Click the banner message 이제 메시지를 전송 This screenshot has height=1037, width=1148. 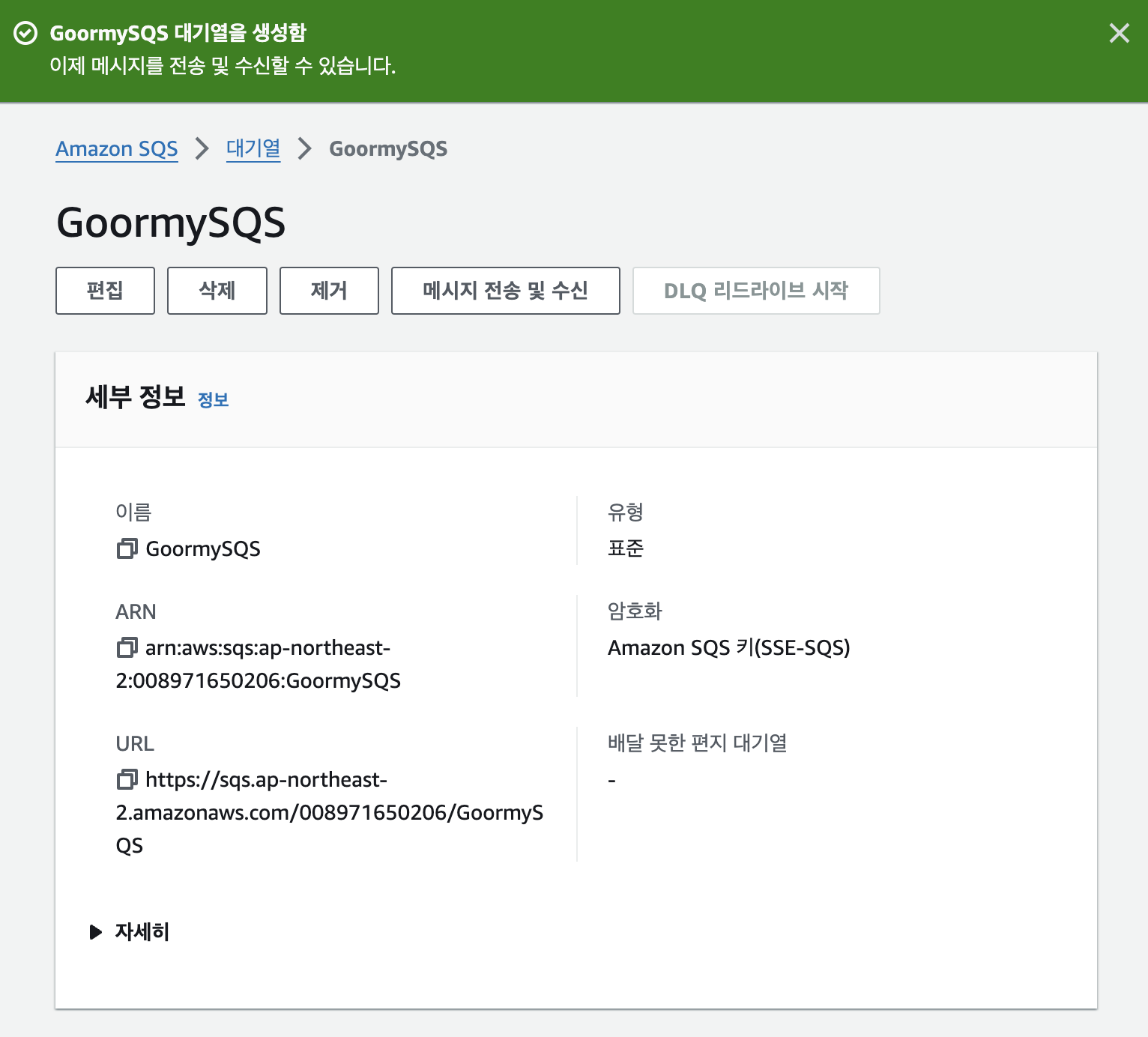click(x=223, y=66)
